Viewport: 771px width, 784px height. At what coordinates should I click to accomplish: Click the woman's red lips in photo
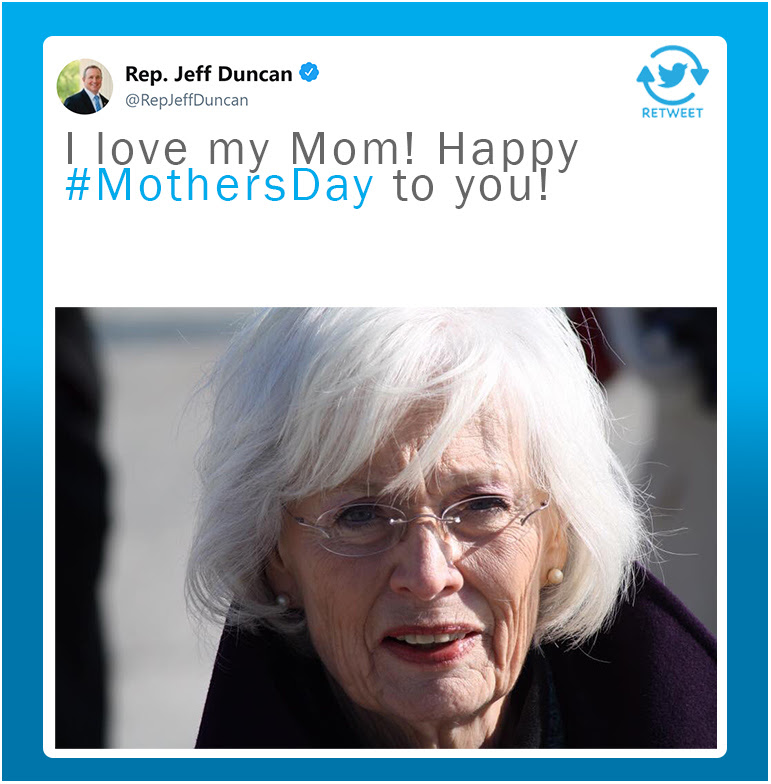[432, 642]
